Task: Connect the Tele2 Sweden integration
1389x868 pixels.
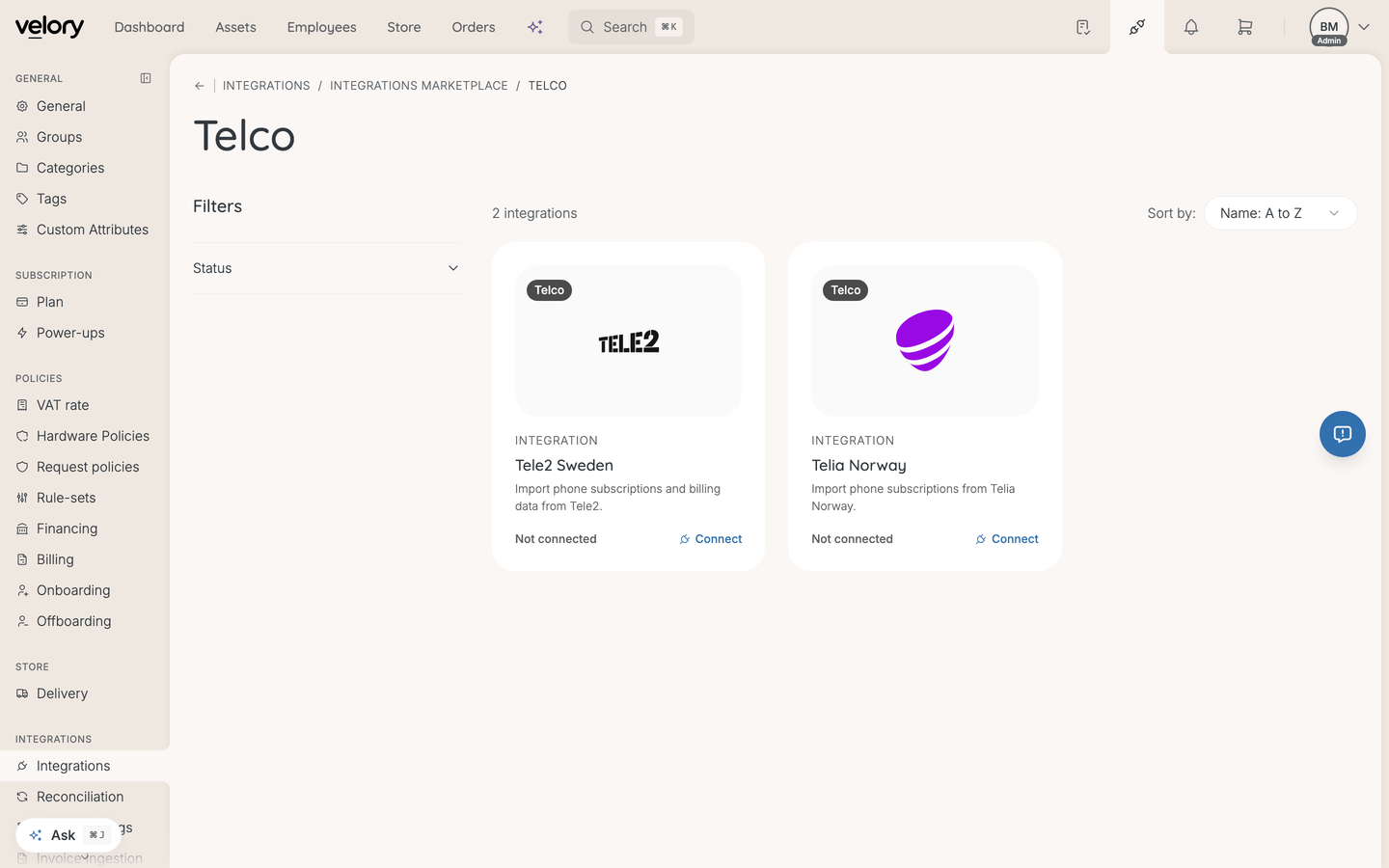Action: coord(711,539)
